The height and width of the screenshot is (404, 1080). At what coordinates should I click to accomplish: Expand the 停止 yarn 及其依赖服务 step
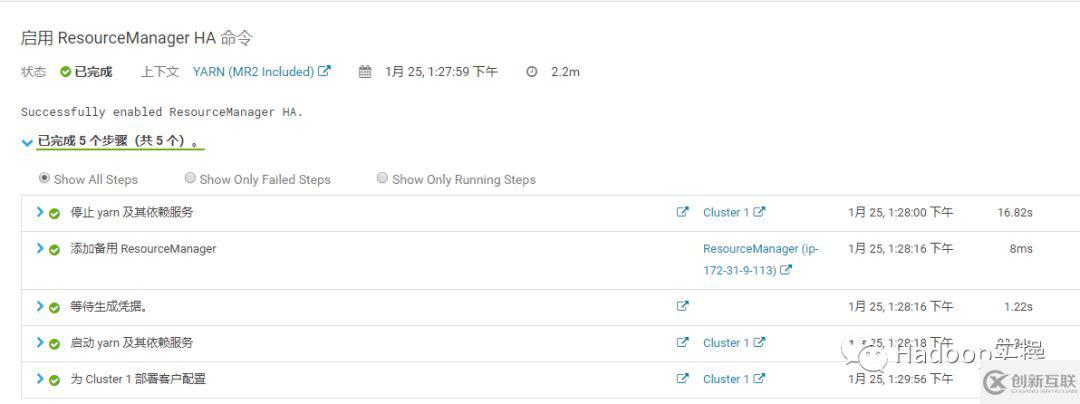coord(40,212)
